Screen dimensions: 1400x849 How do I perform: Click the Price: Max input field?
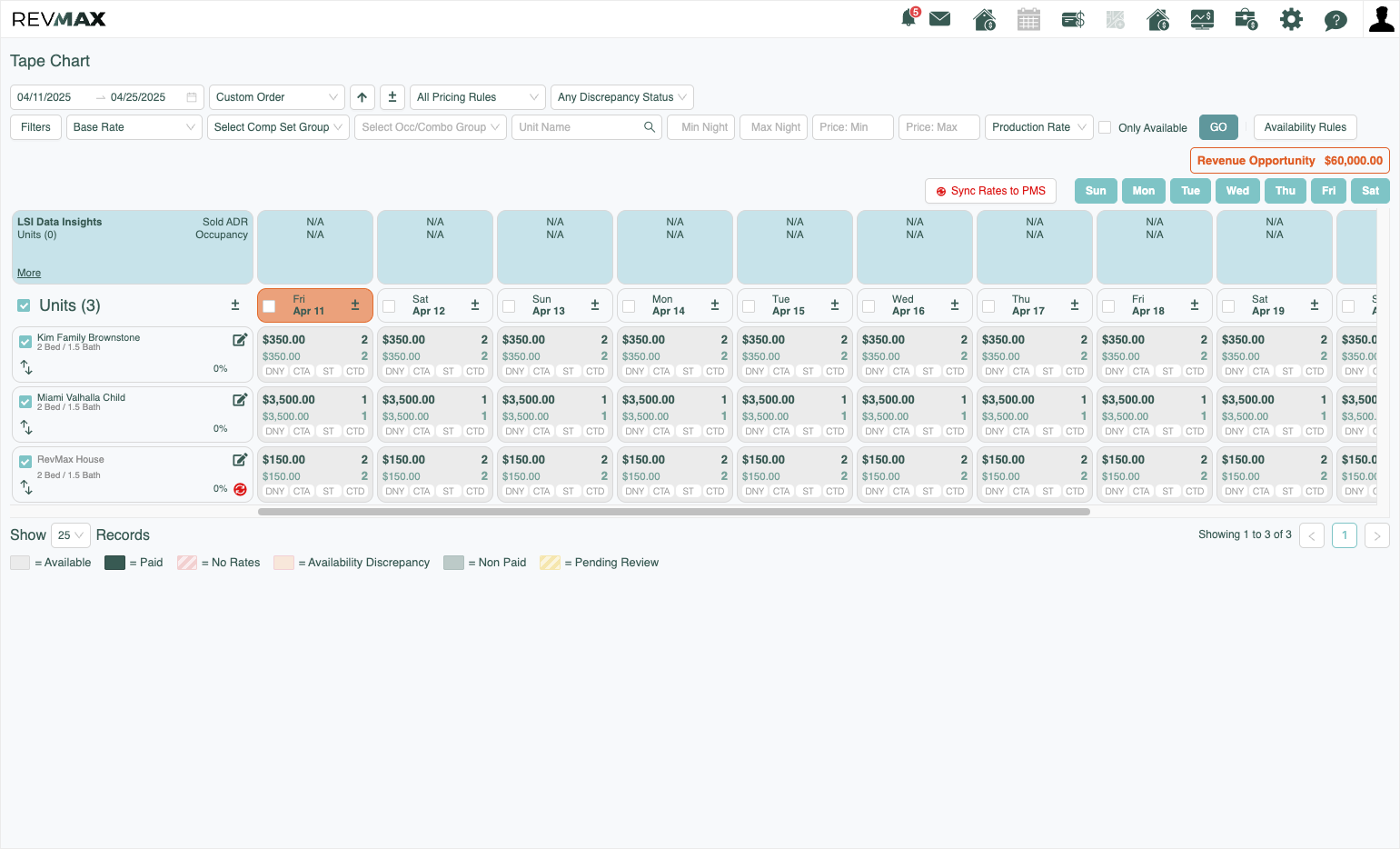click(939, 127)
